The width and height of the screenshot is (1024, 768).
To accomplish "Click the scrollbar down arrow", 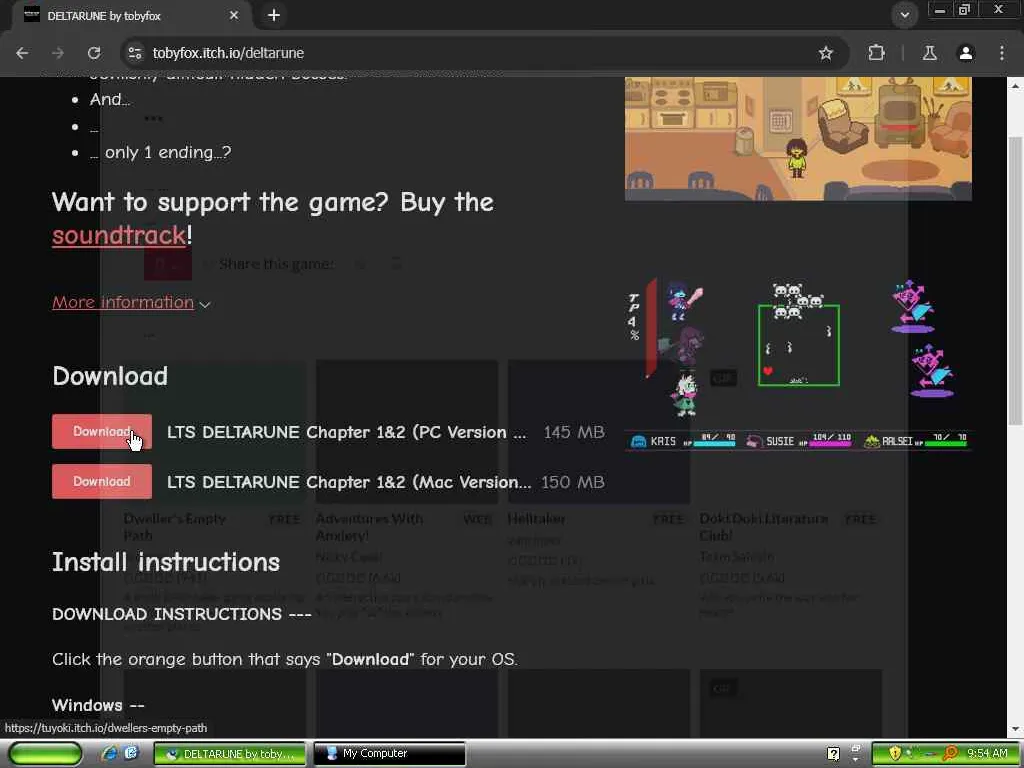I will (x=1015, y=729).
